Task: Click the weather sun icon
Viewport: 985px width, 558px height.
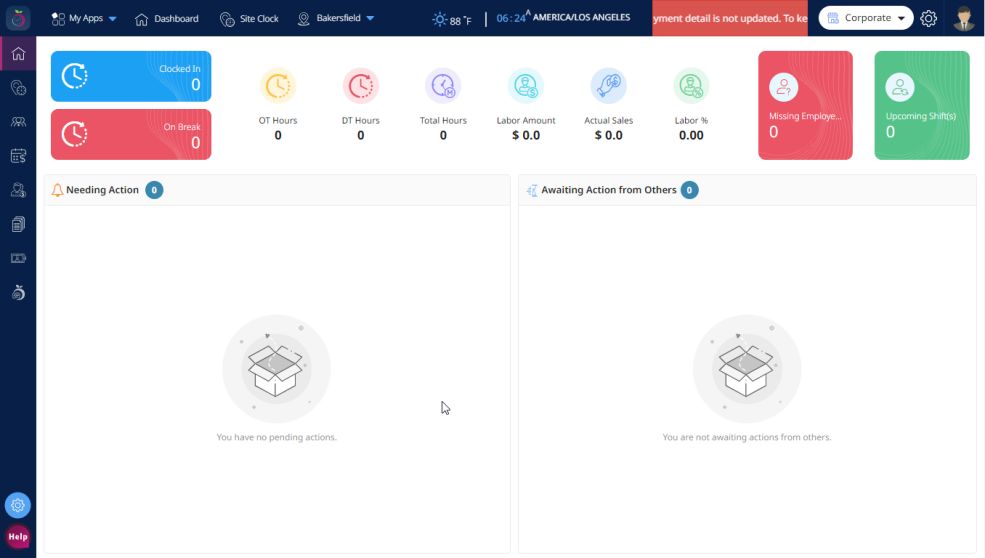Action: (440, 19)
